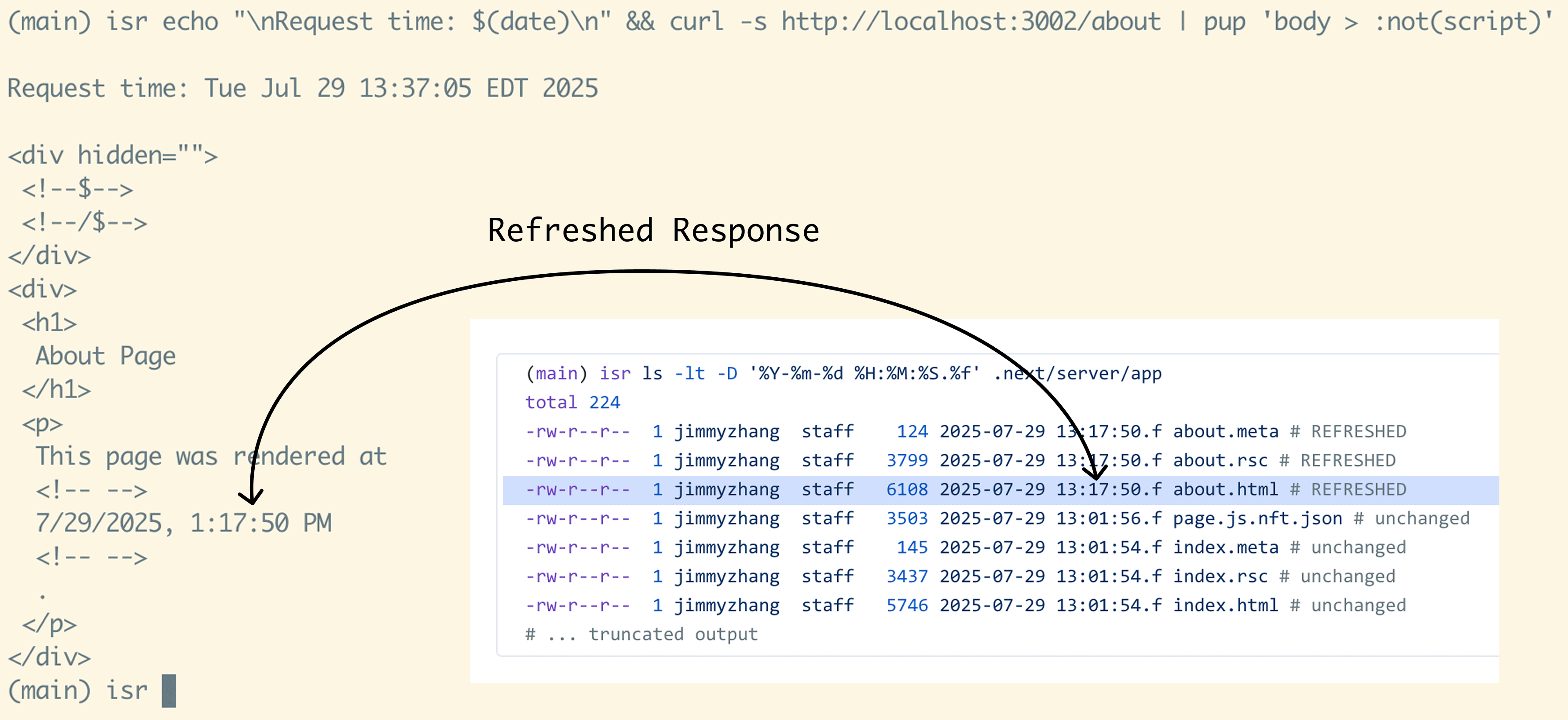Click the terminal cursor at '(main) isr' prompt
1568x720 pixels.
169,691
